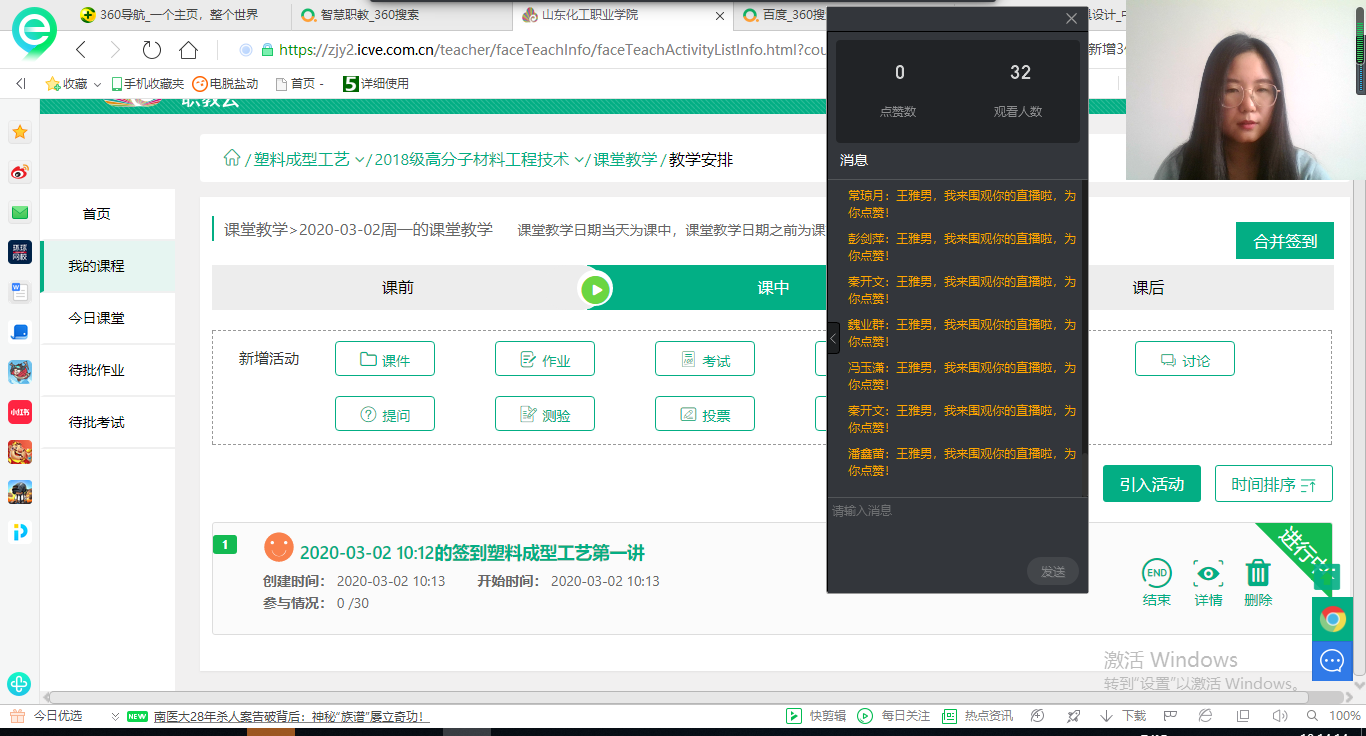Toggle 时间排序 sort order
This screenshot has height=736, width=1366.
[x=1273, y=484]
